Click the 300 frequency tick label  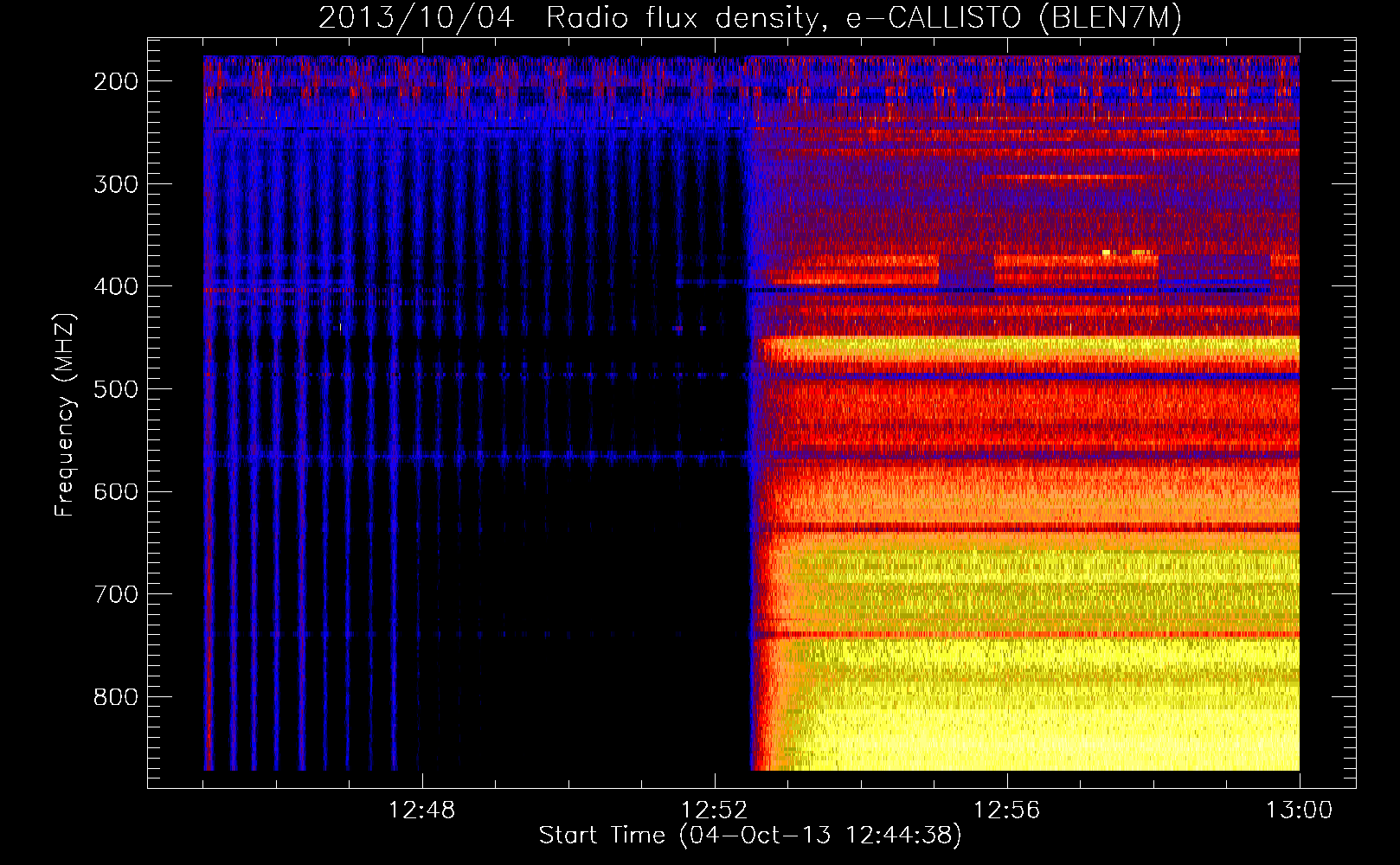(116, 184)
